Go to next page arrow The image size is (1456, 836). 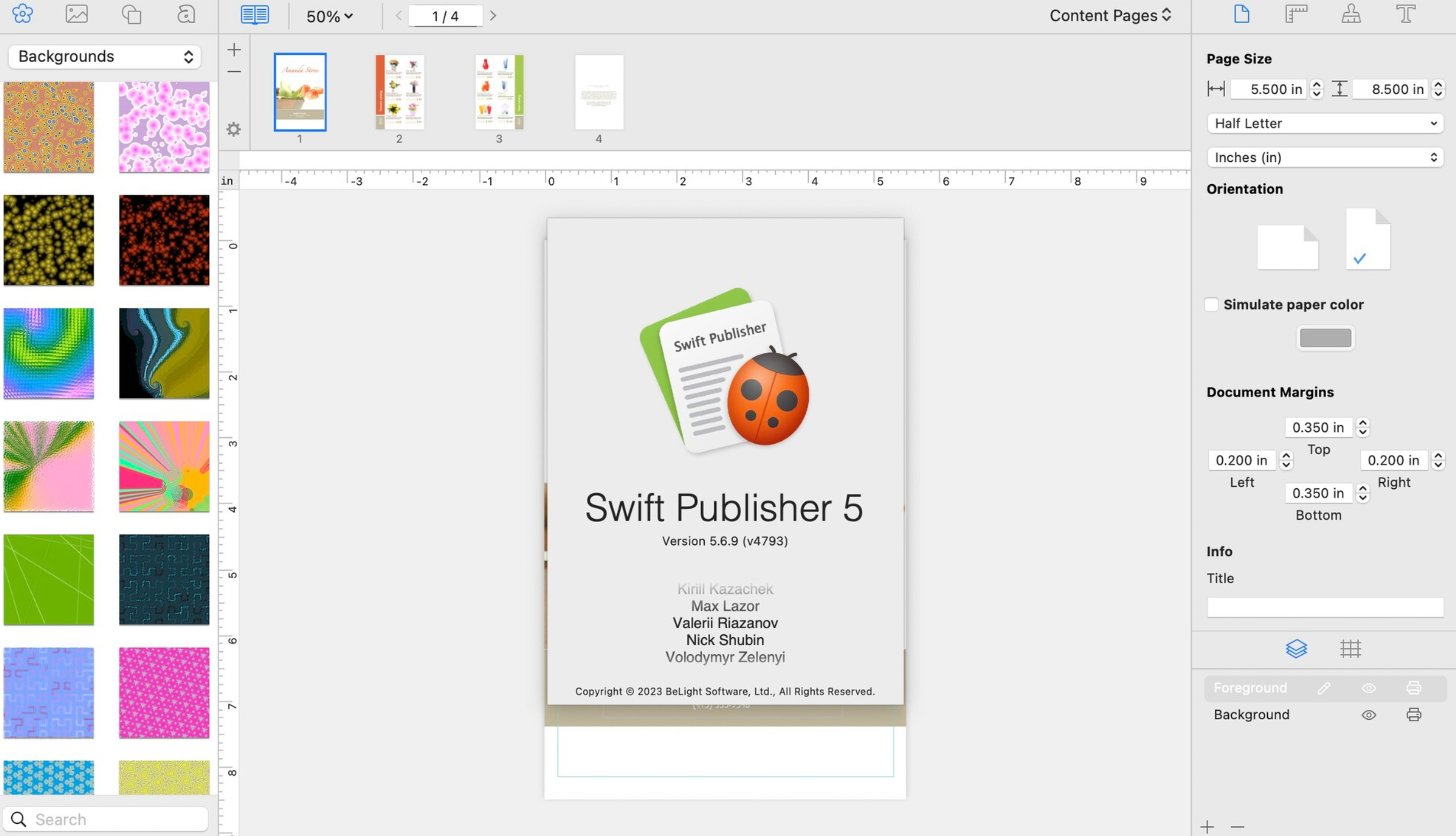tap(492, 15)
